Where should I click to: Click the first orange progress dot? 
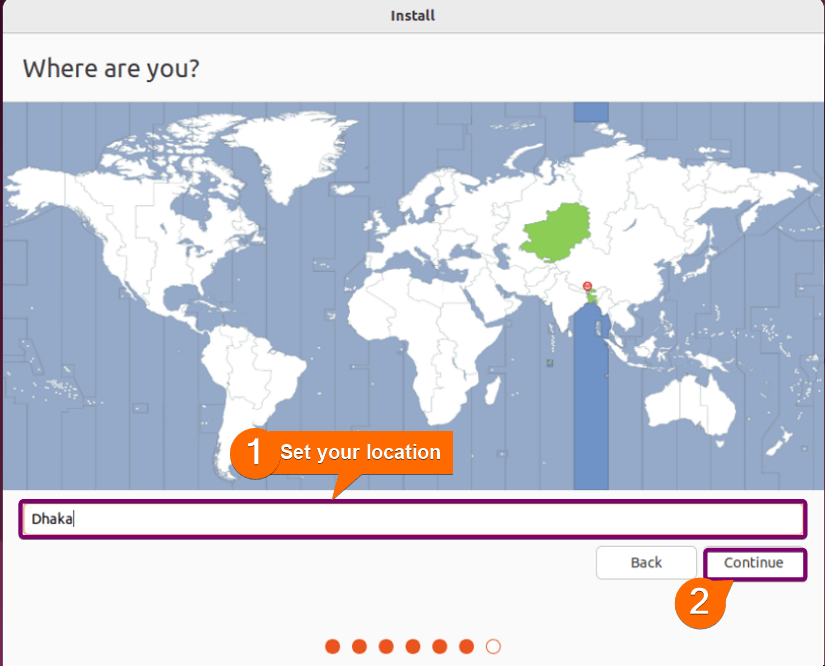click(333, 647)
